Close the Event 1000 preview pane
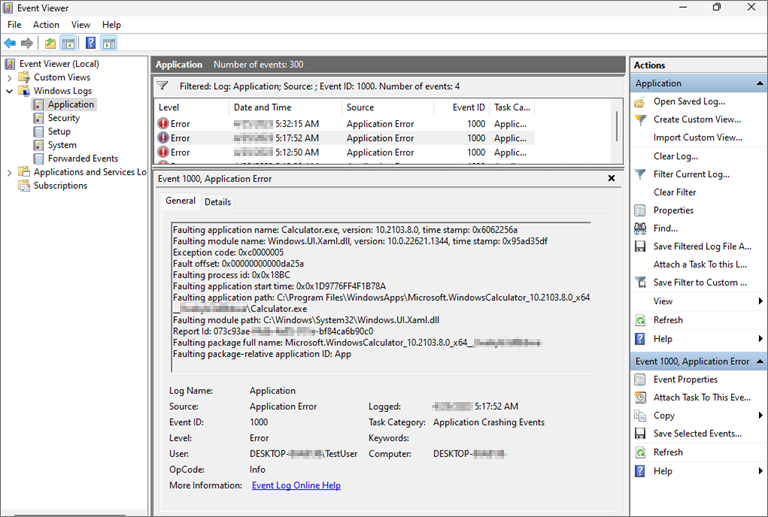The image size is (768, 517). click(x=611, y=178)
